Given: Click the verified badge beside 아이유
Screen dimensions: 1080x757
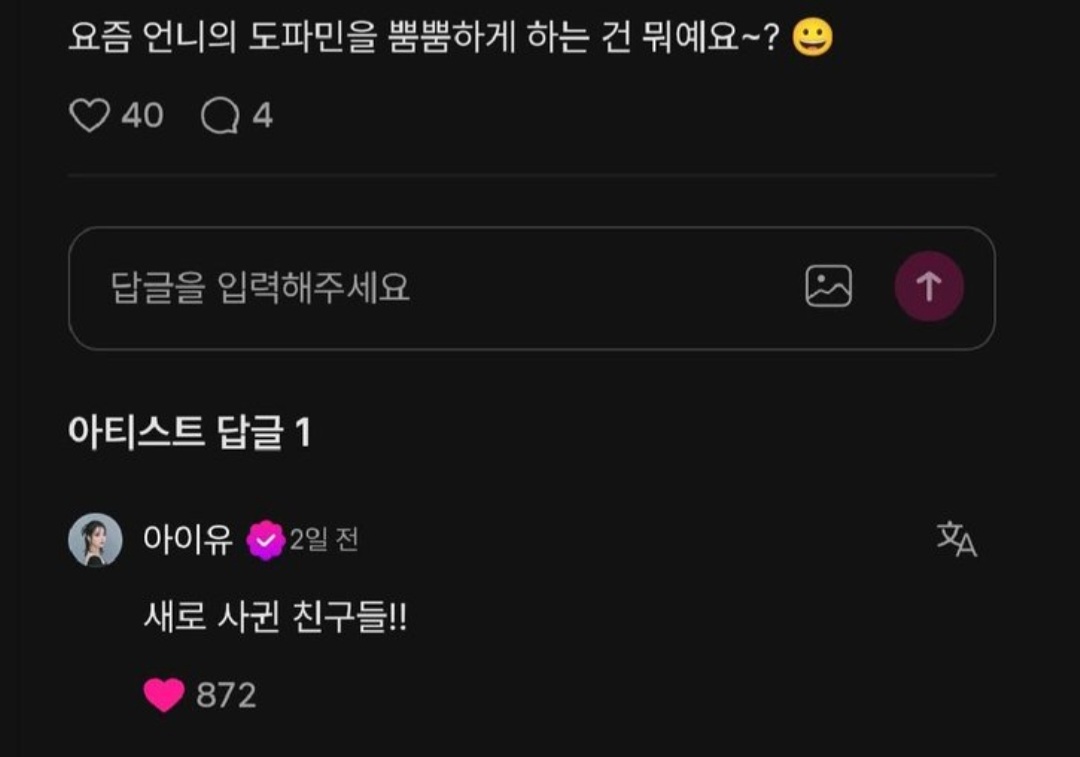Looking at the screenshot, I should pyautogui.click(x=266, y=541).
